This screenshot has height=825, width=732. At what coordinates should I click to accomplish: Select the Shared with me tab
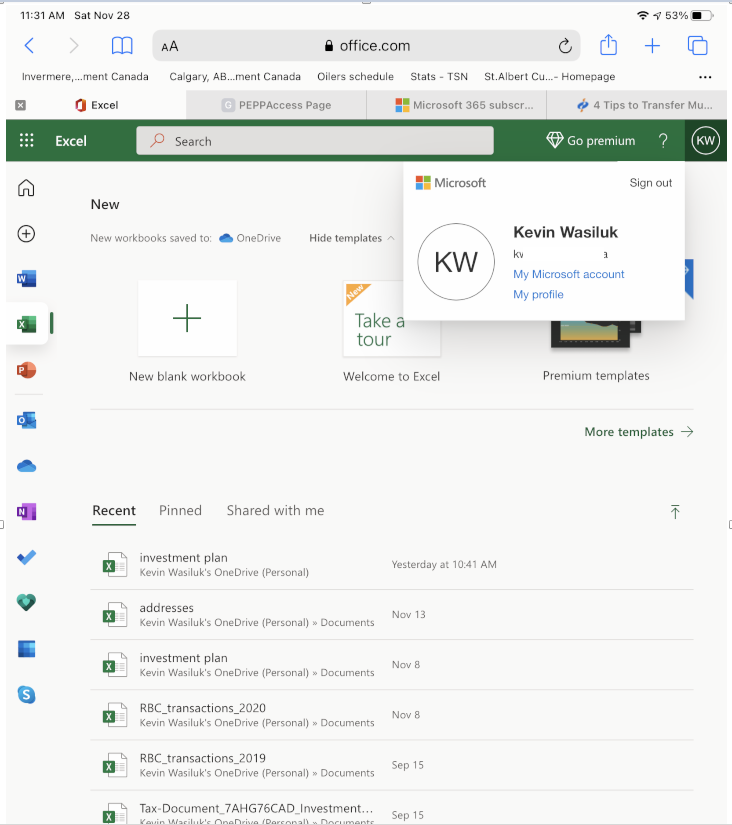pyautogui.click(x=275, y=511)
